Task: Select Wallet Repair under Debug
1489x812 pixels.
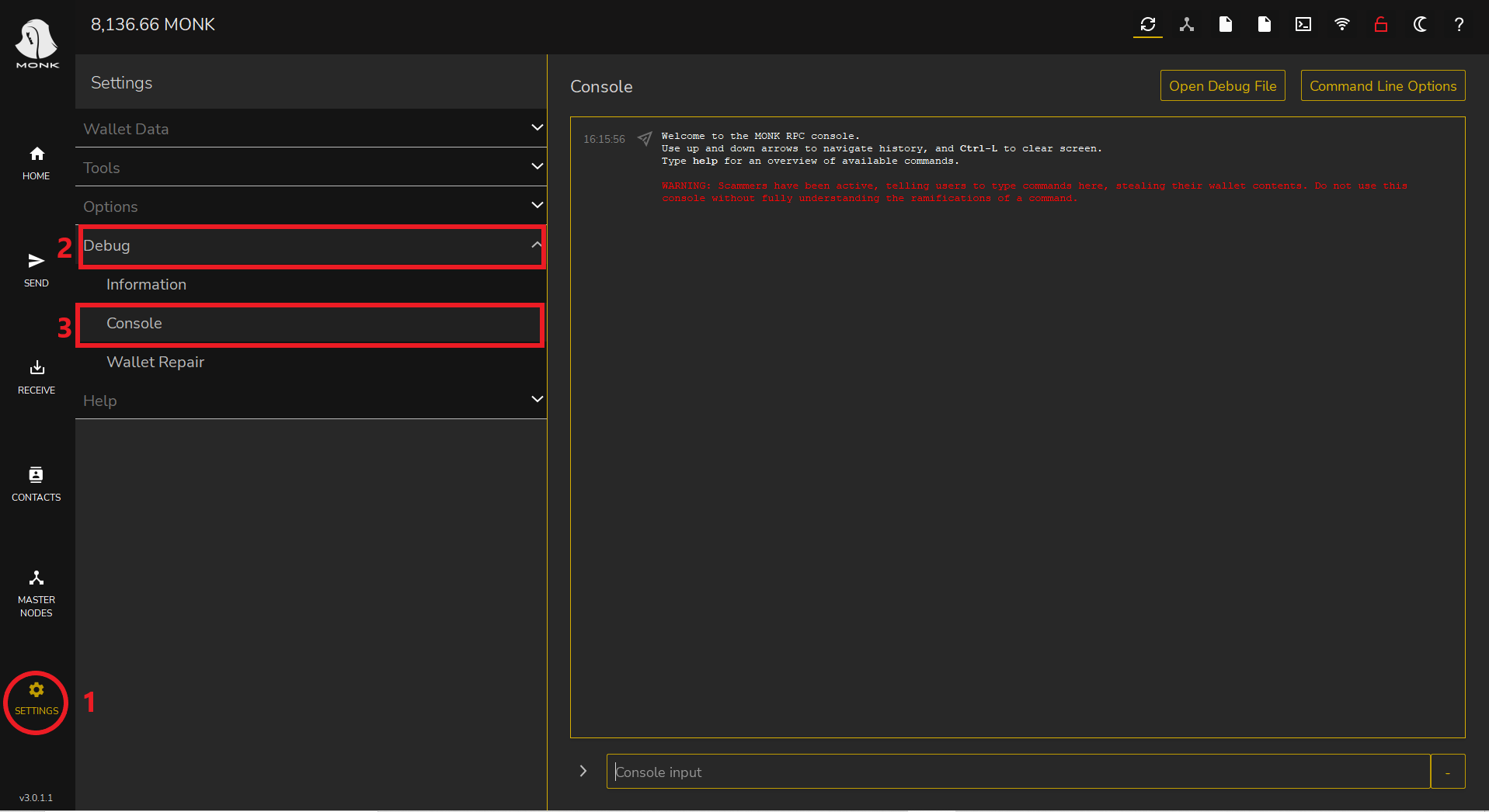Action: [x=311, y=362]
